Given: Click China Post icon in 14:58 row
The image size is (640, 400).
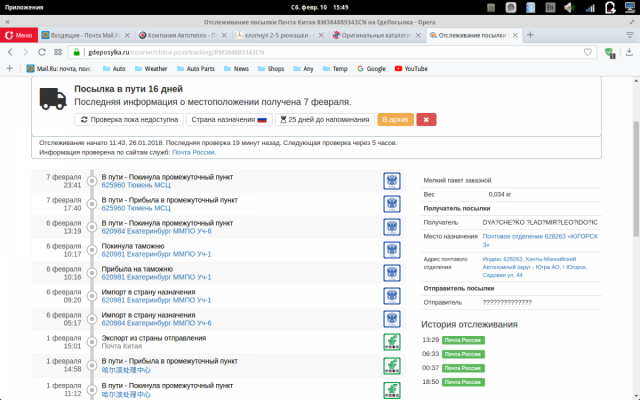Looking at the screenshot, I should [x=392, y=366].
